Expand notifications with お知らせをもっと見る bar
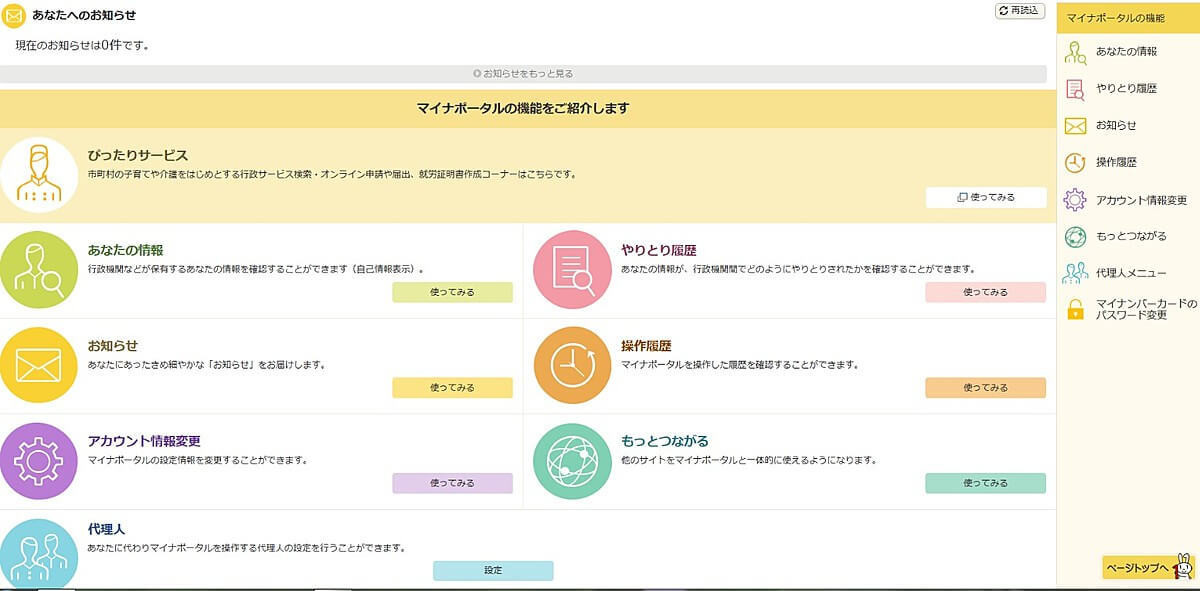 [x=523, y=74]
